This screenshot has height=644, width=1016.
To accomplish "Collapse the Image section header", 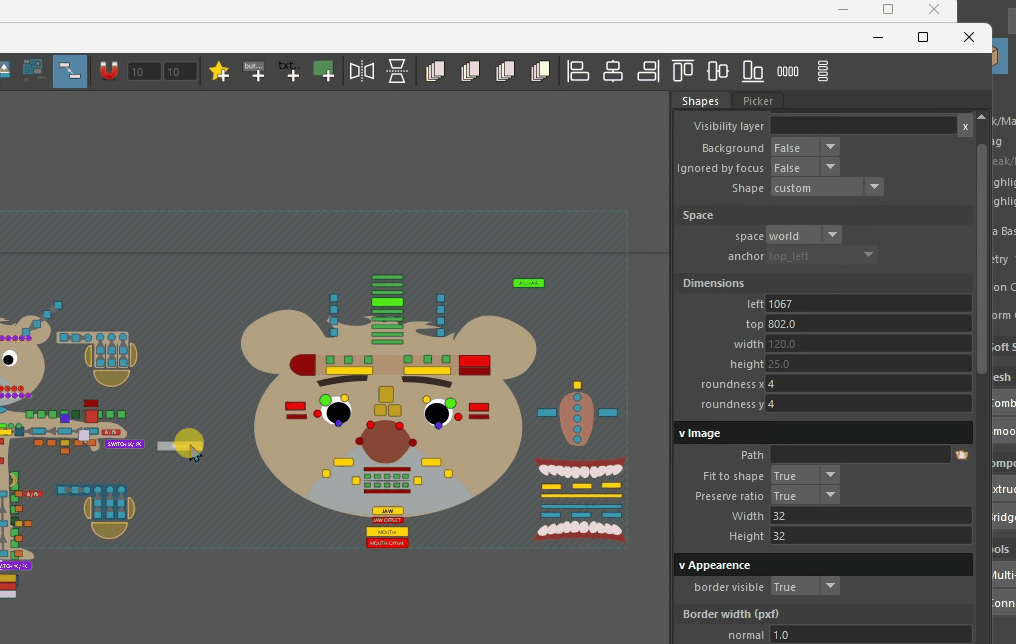I will coord(824,433).
